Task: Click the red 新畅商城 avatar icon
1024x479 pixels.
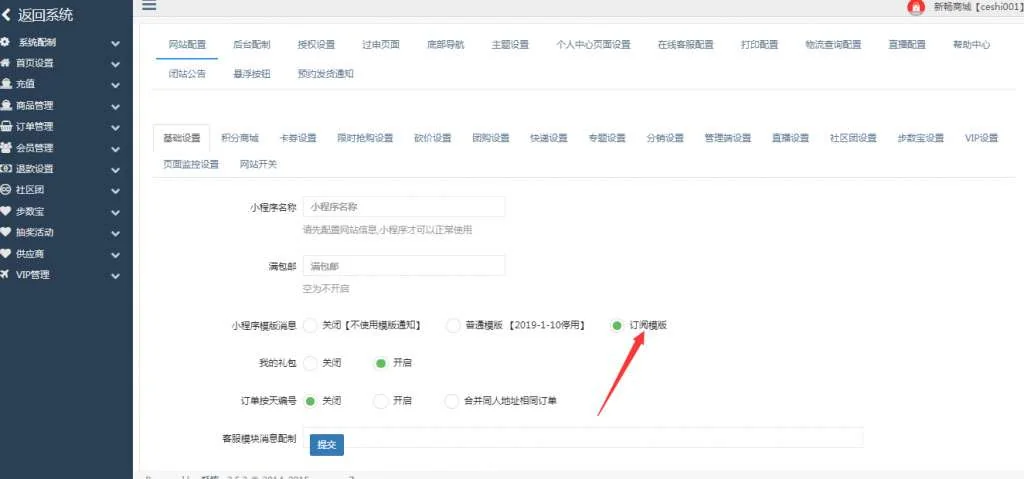Action: [915, 7]
